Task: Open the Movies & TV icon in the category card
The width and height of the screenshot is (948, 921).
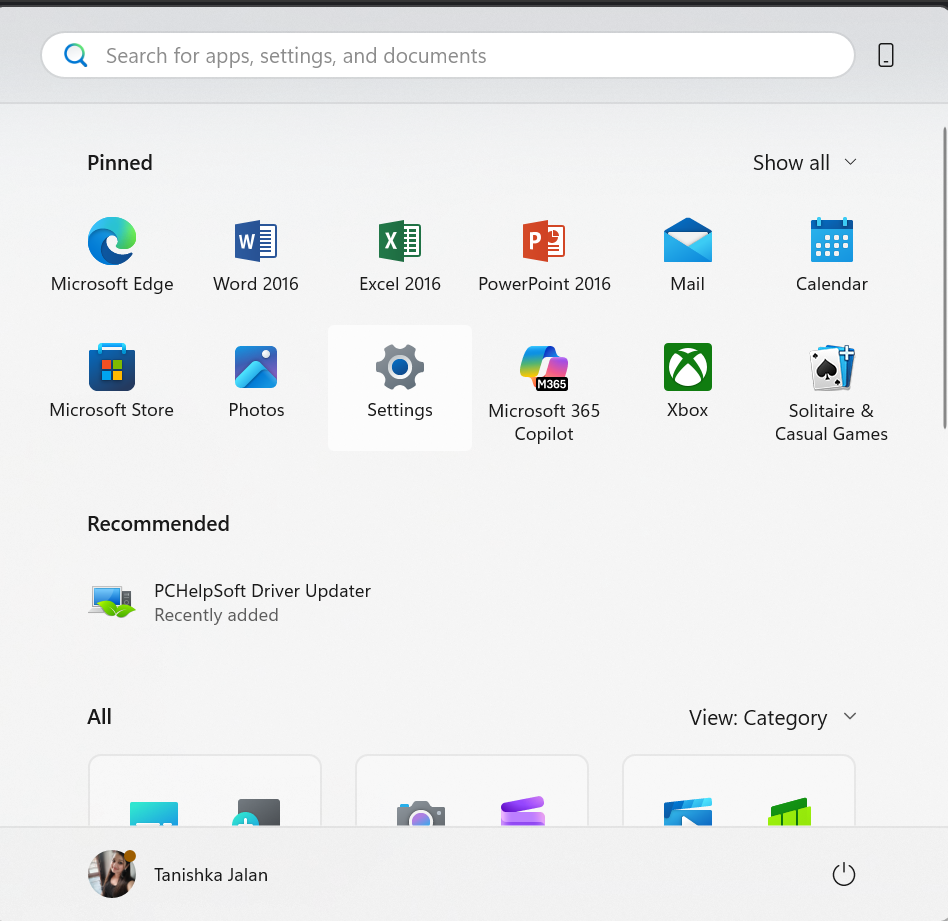Action: pos(687,812)
